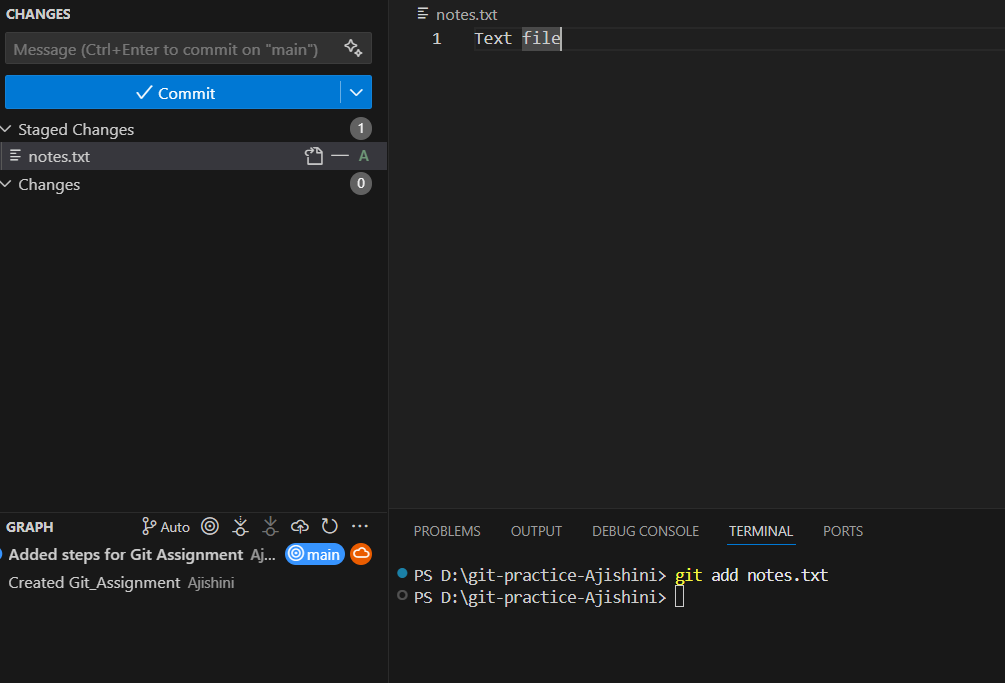Switch to the PROBLEMS tab
1005x683 pixels.
447,531
